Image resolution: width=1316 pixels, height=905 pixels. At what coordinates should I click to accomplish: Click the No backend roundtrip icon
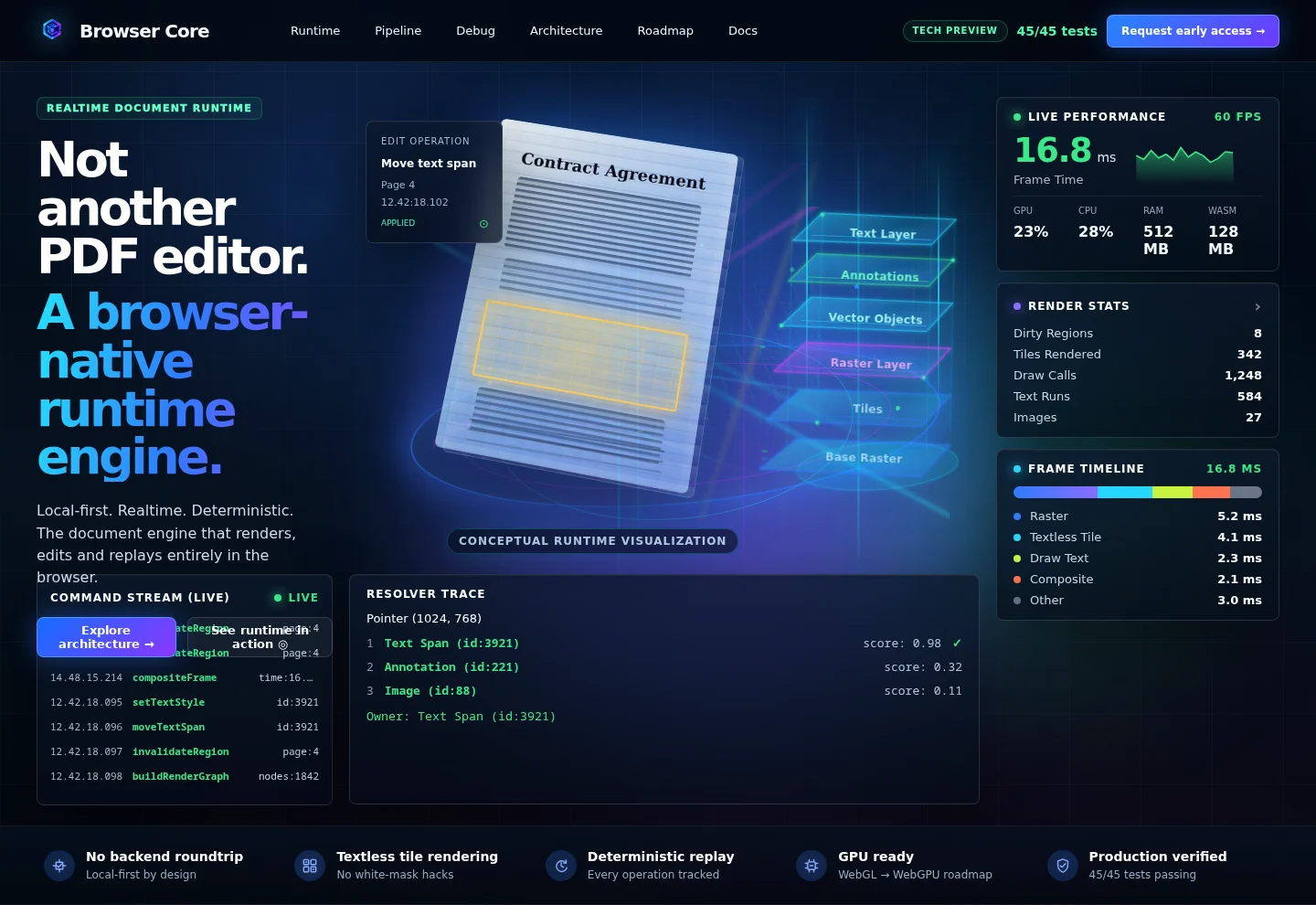point(59,866)
